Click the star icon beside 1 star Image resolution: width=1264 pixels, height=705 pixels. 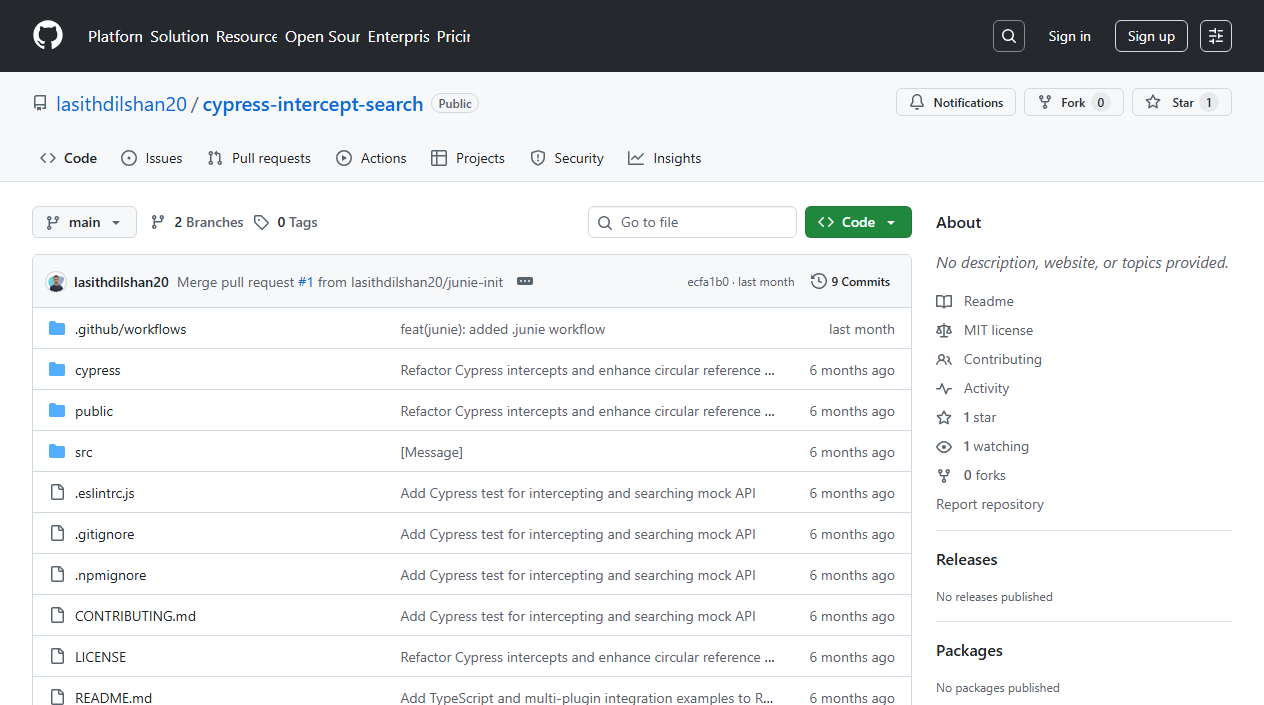[944, 417]
